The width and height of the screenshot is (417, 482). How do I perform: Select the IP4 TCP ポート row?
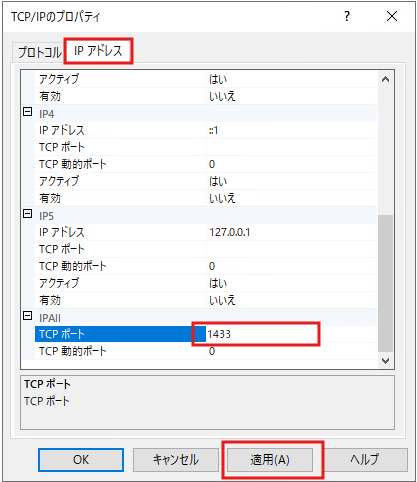(206, 147)
